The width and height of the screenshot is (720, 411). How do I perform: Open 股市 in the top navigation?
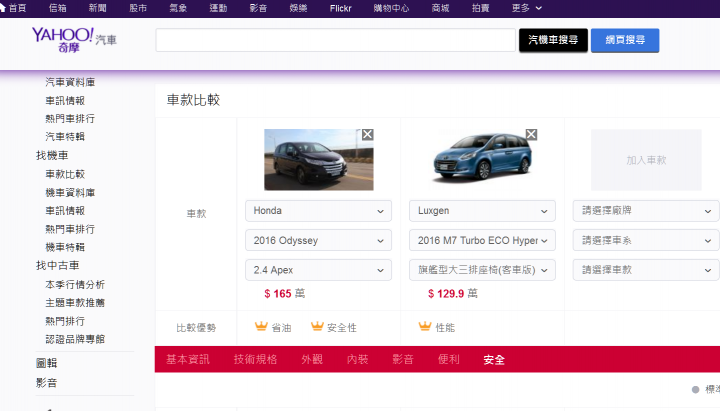pos(138,8)
